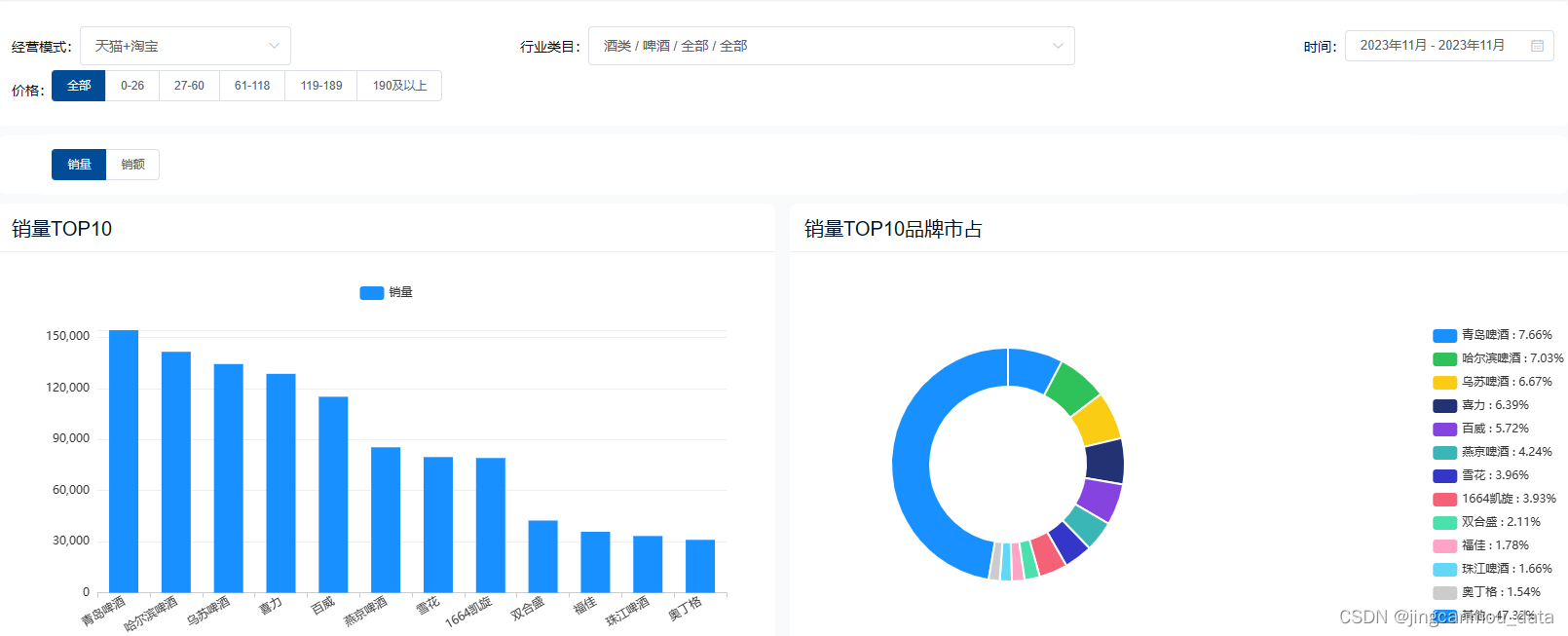Select the 119-189 price range

(321, 86)
